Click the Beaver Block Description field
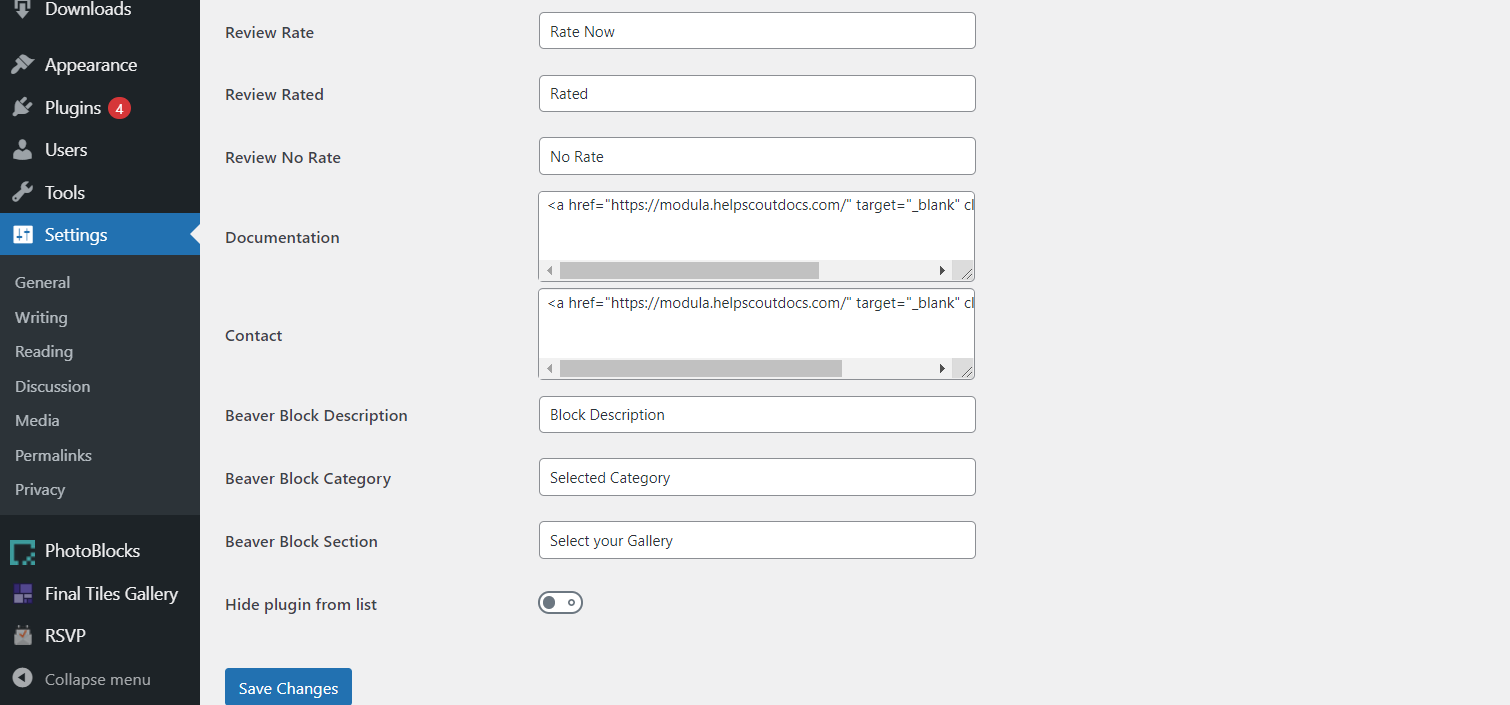The height and width of the screenshot is (705, 1510). [757, 414]
